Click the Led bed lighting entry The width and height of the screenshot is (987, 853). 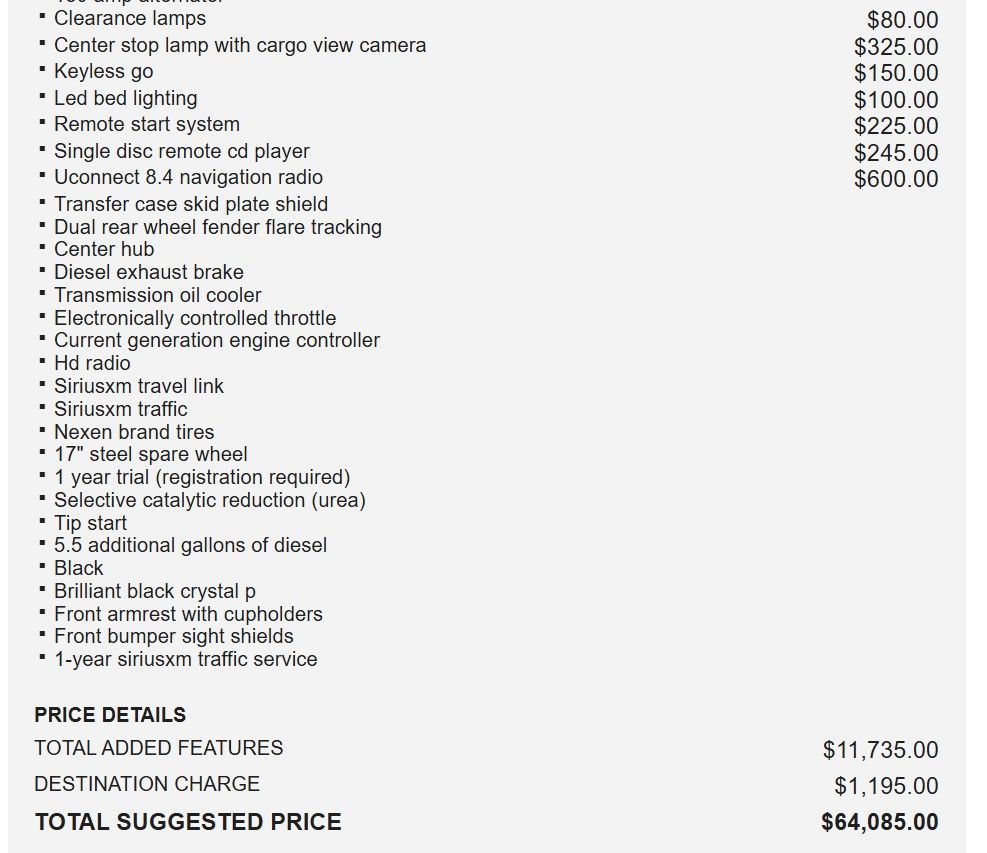[125, 98]
